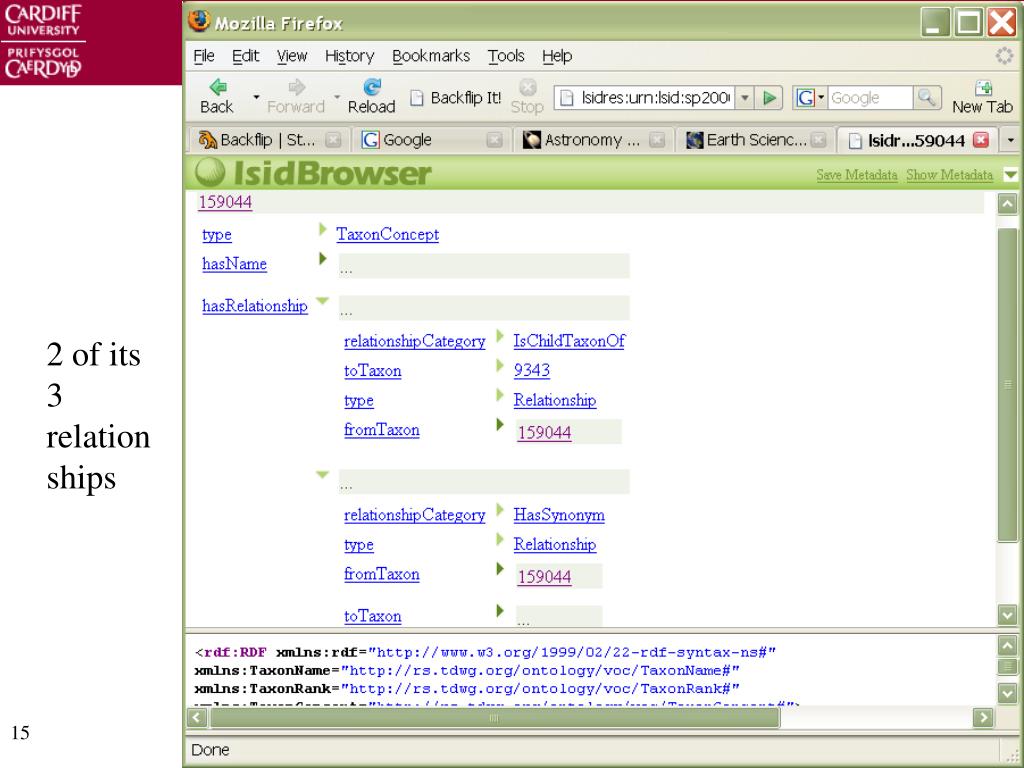Click the RDF pane scroll-up arrow
Image resolution: width=1024 pixels, height=768 pixels.
(1007, 645)
